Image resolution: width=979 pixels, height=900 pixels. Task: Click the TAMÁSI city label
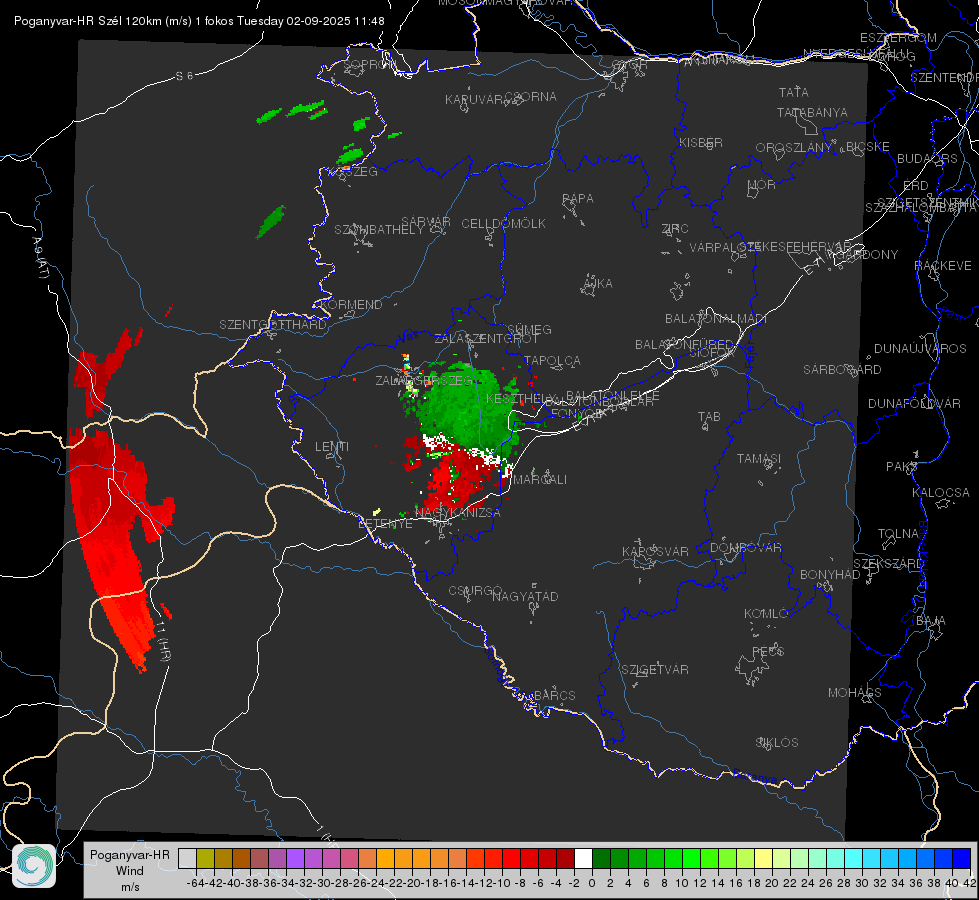click(x=759, y=459)
